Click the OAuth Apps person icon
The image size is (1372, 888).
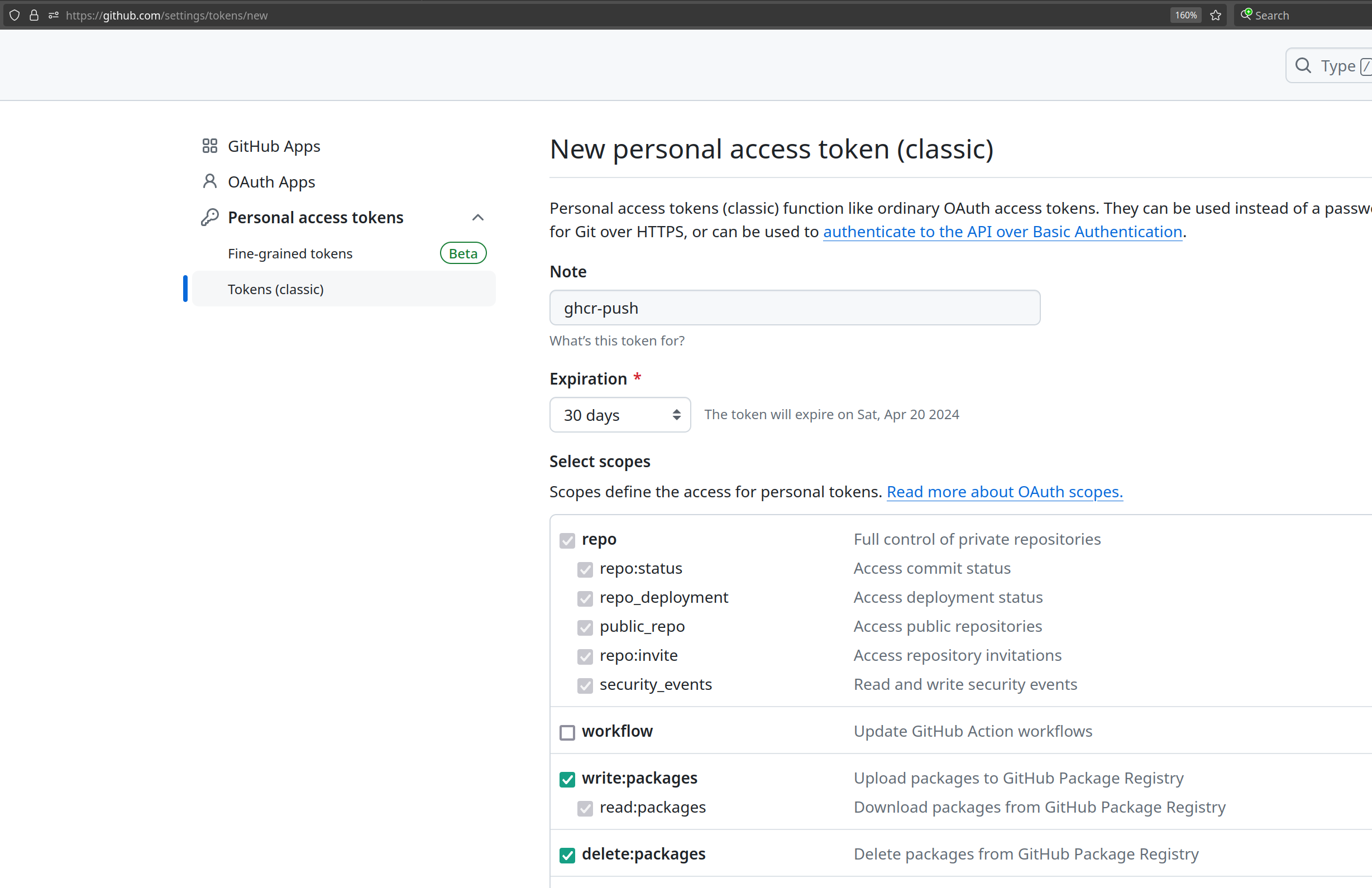point(210,181)
